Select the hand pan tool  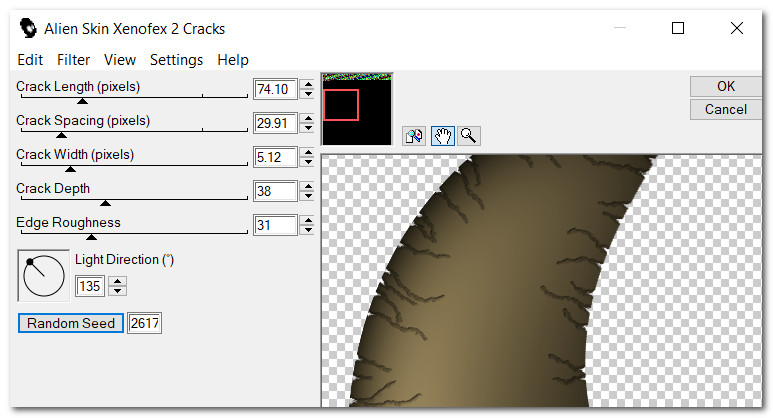tap(441, 136)
